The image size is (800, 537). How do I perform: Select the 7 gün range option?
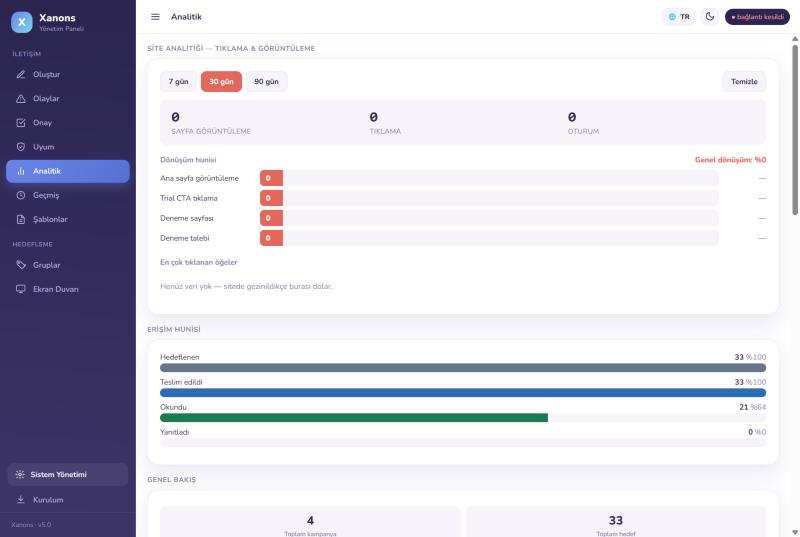click(x=178, y=82)
